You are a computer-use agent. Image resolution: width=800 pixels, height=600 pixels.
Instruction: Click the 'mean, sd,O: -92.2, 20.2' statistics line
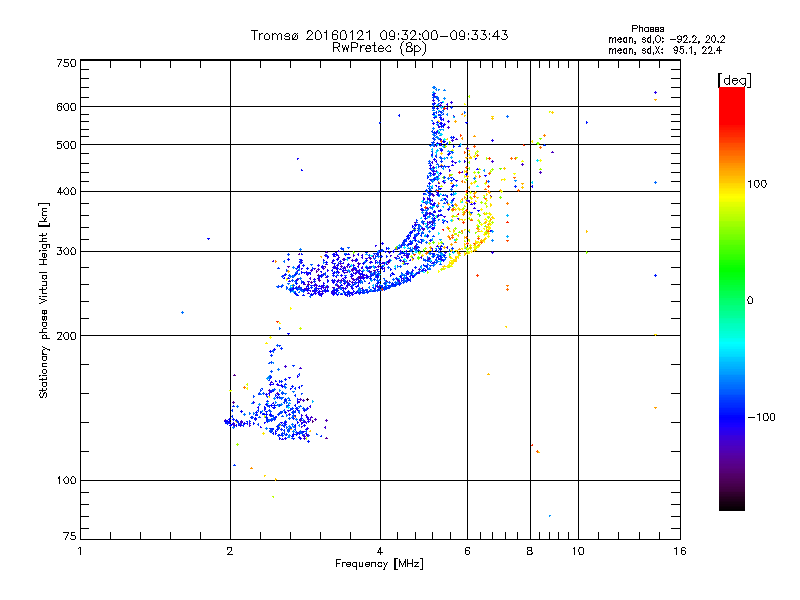coord(666,39)
